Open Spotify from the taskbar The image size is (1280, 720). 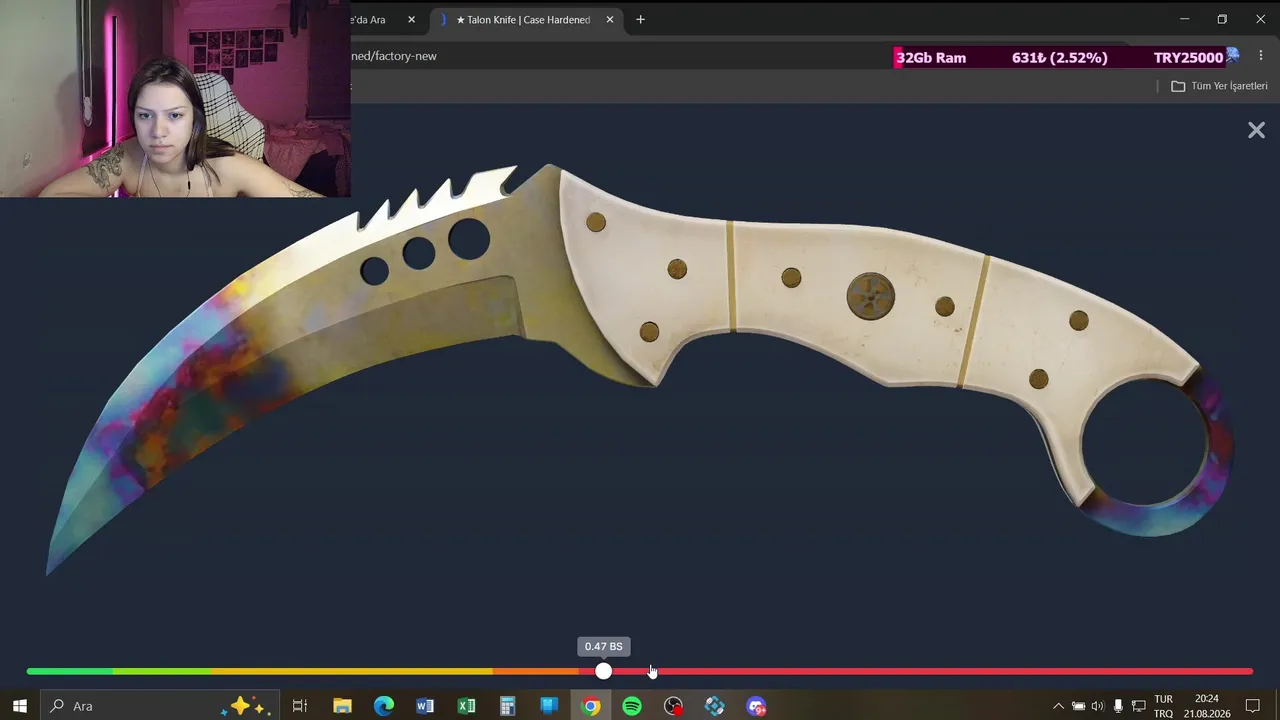coord(632,706)
